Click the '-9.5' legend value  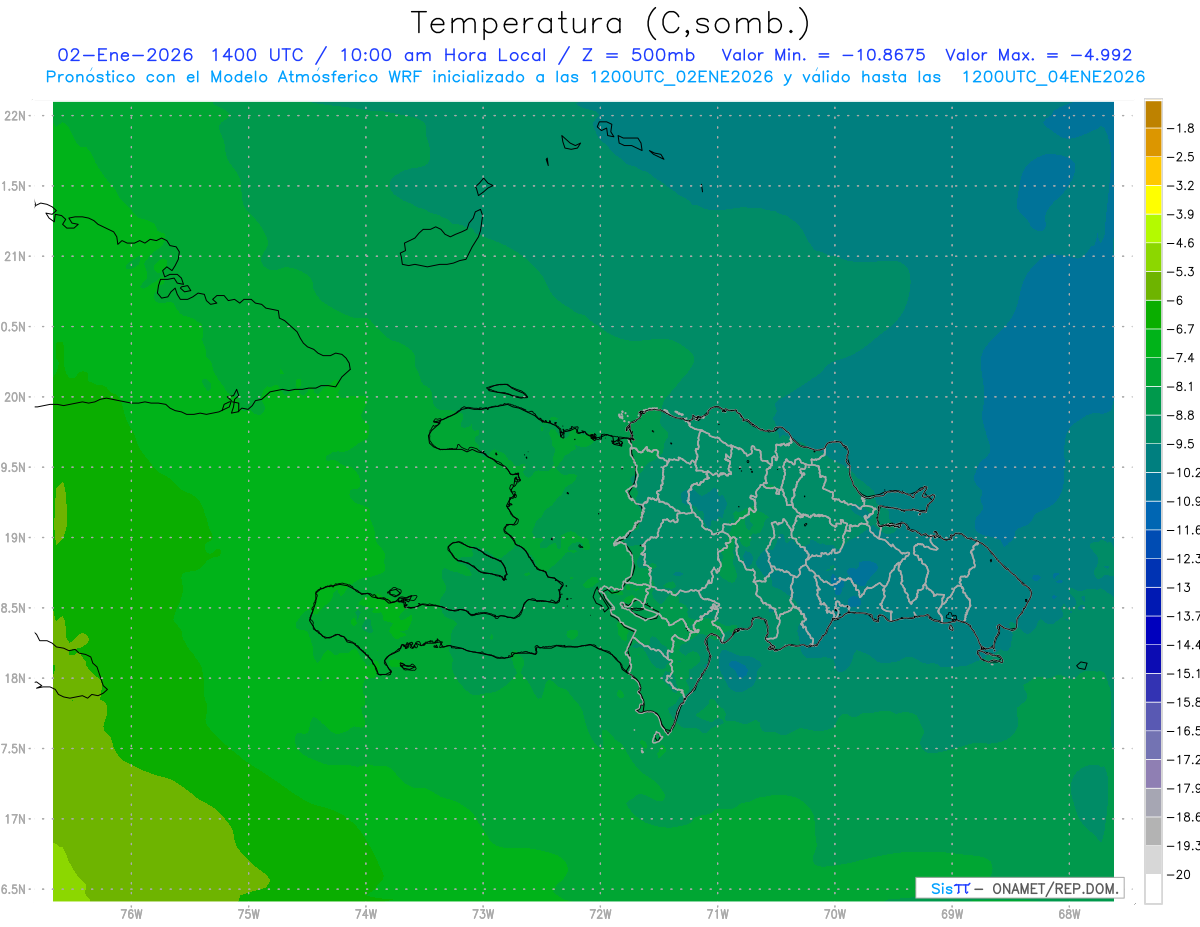click(1182, 443)
